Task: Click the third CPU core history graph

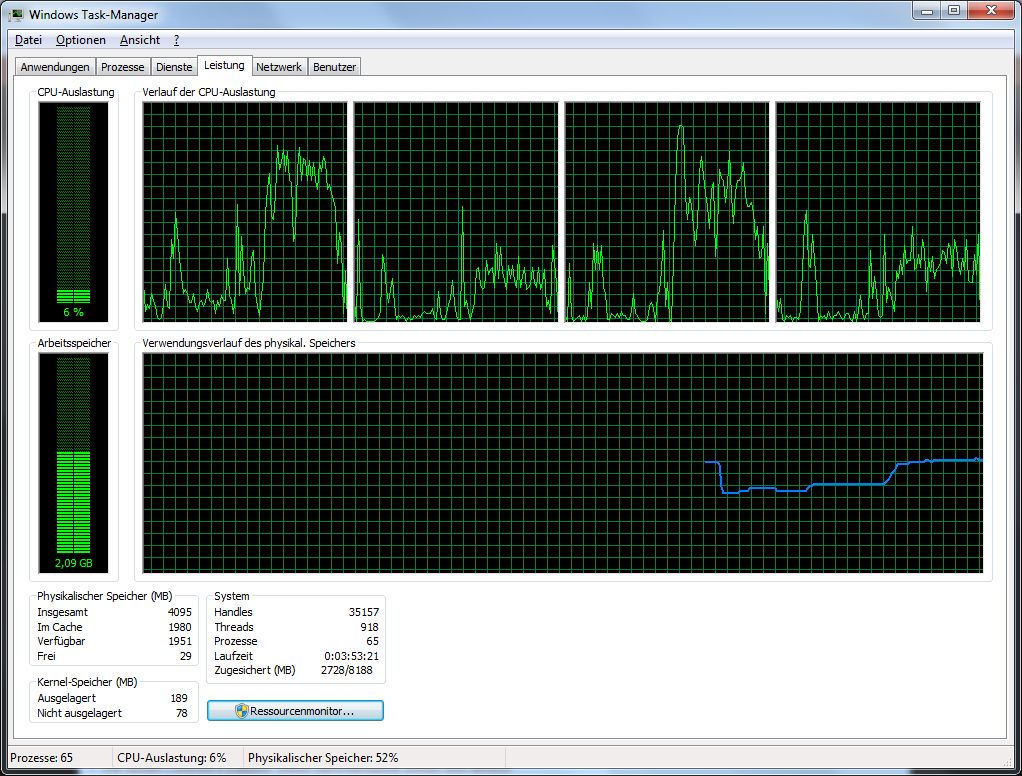Action: click(x=667, y=212)
